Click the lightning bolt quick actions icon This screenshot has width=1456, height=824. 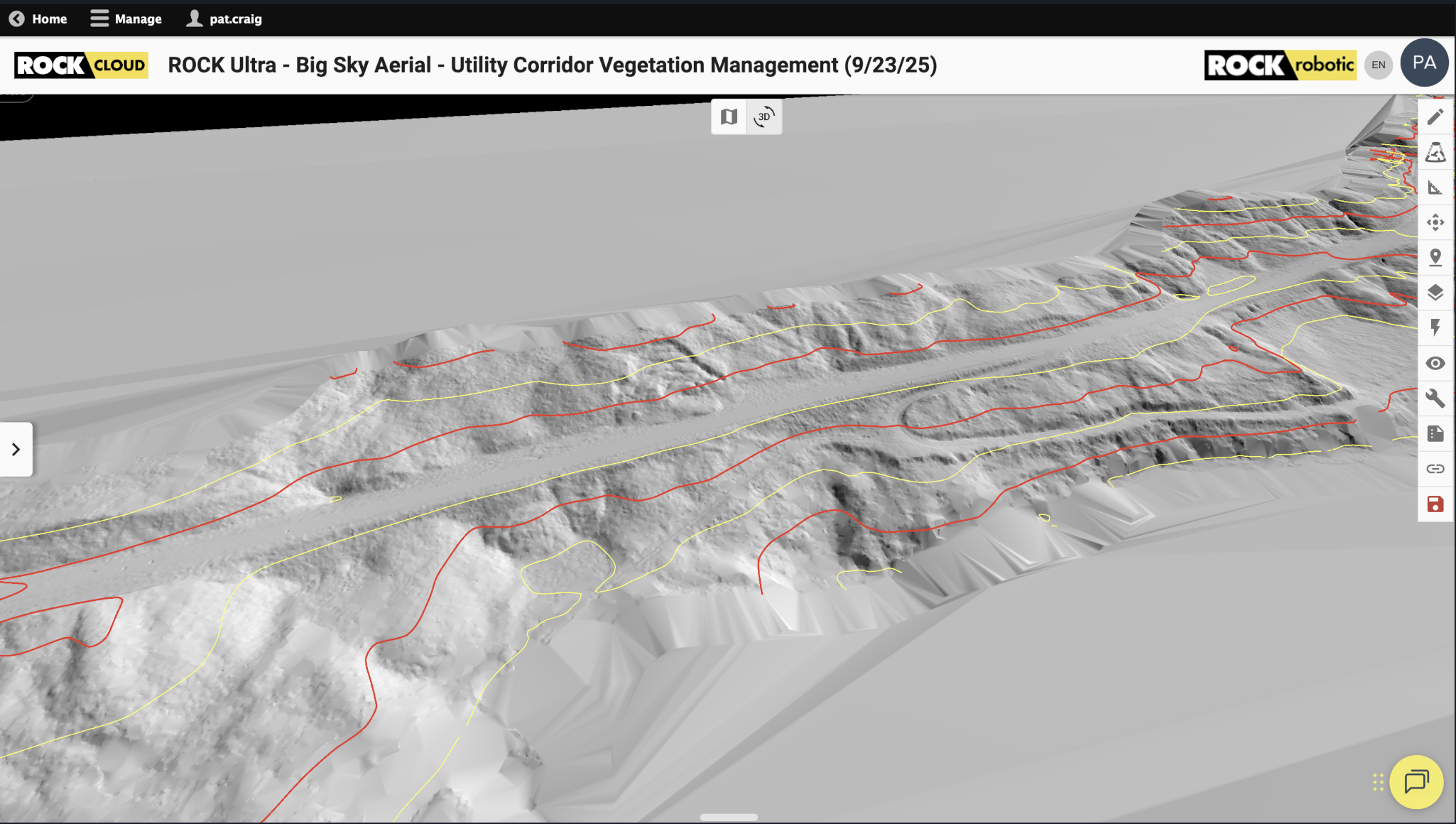pyautogui.click(x=1435, y=327)
